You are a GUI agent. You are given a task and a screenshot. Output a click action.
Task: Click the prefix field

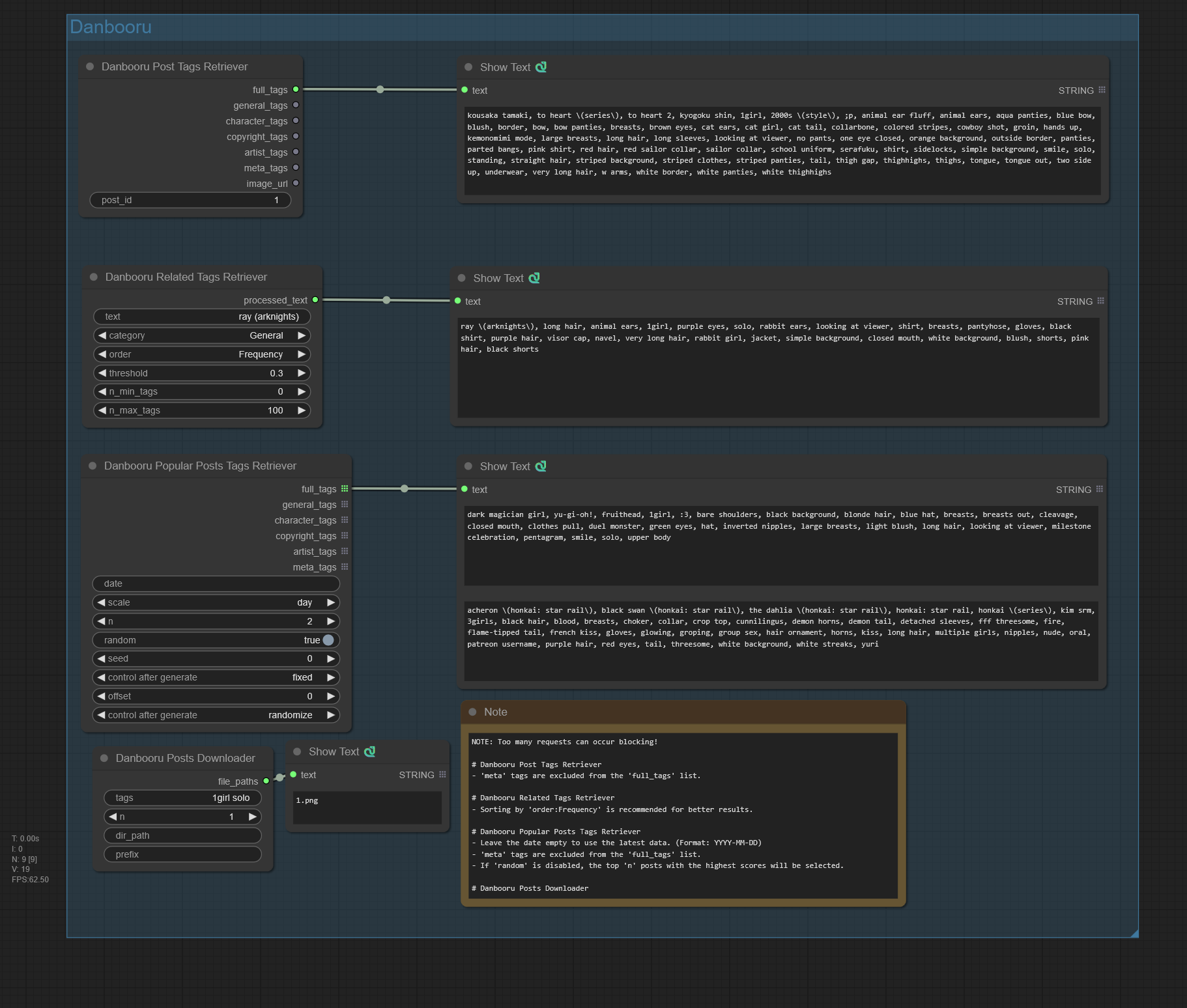click(x=183, y=854)
